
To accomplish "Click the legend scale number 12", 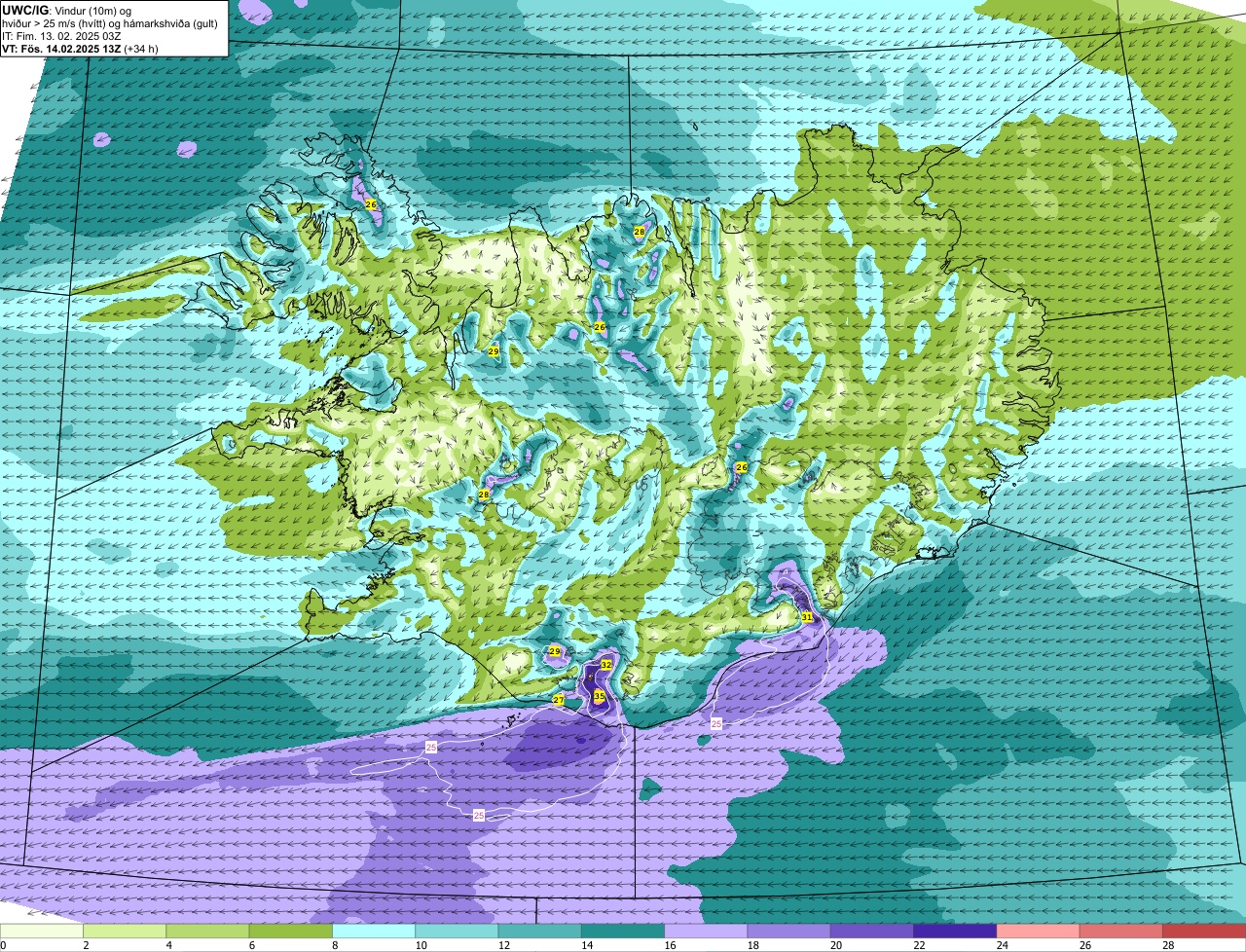I will (x=503, y=945).
